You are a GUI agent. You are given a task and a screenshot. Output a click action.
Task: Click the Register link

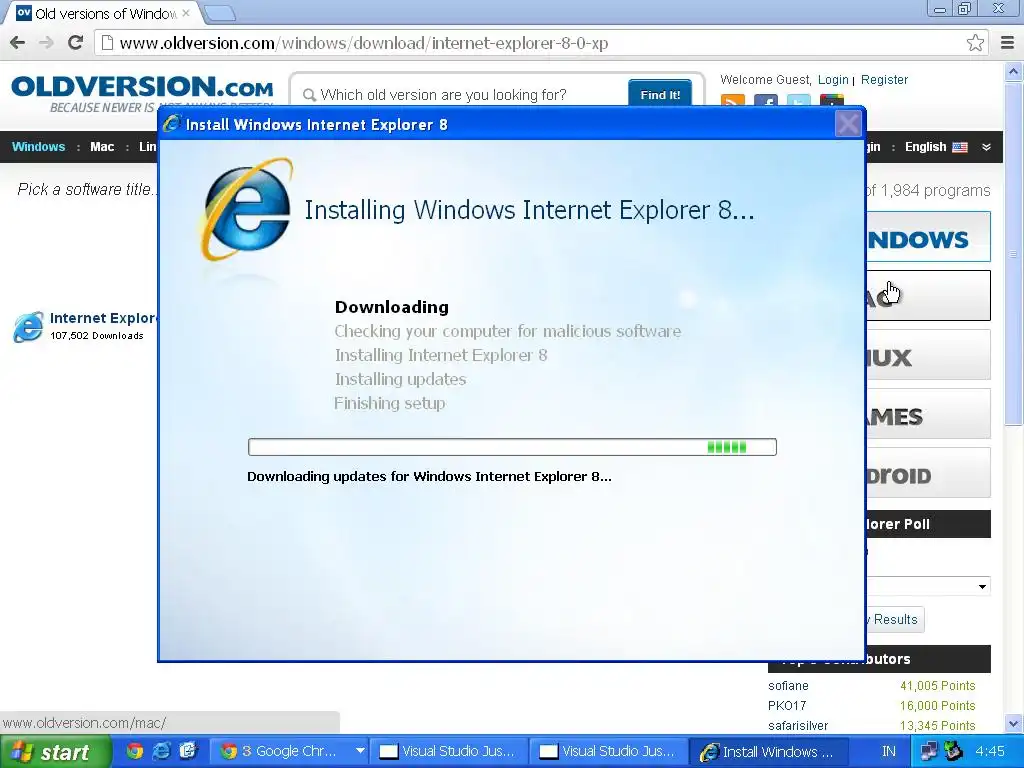pyautogui.click(x=884, y=80)
